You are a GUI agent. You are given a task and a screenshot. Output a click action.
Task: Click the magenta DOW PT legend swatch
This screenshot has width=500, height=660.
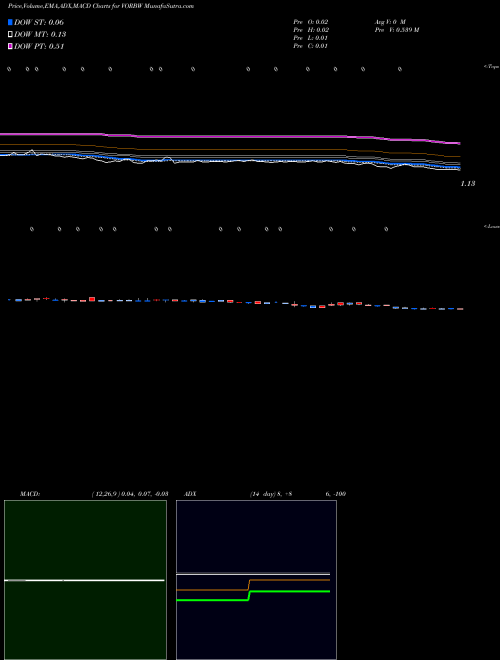pos(10,47)
